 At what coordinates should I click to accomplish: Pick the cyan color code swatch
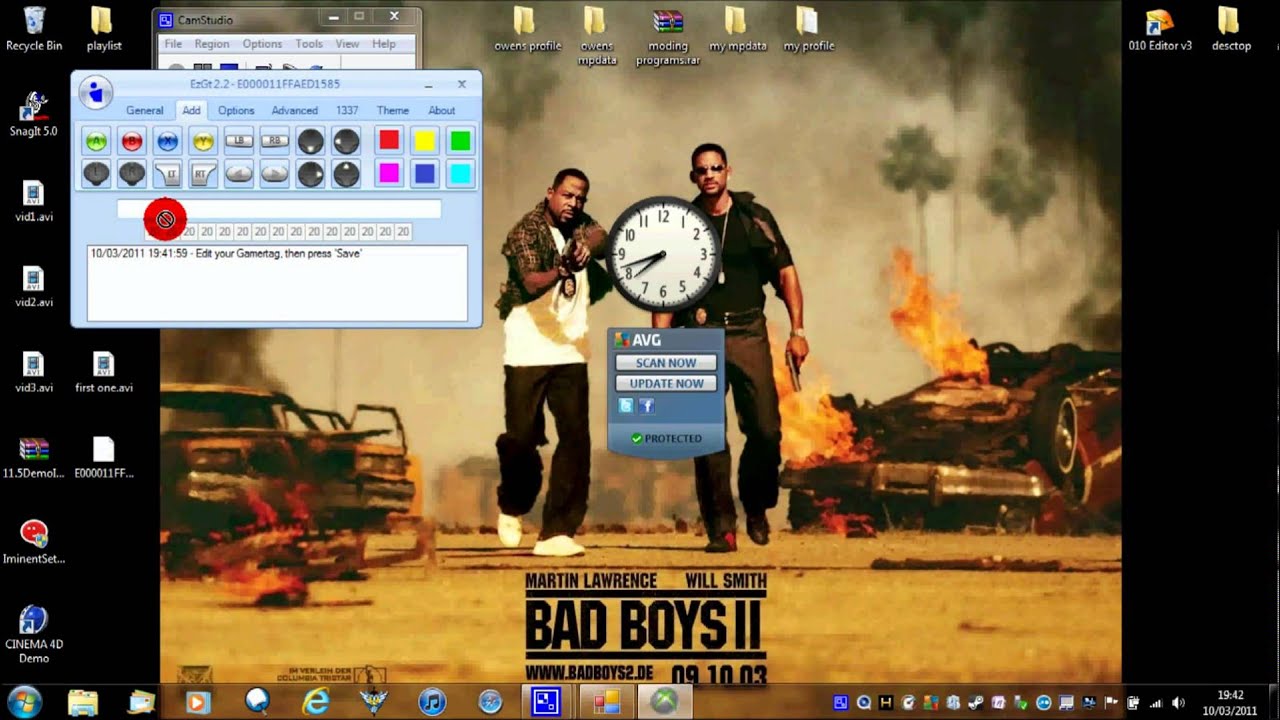tap(460, 174)
